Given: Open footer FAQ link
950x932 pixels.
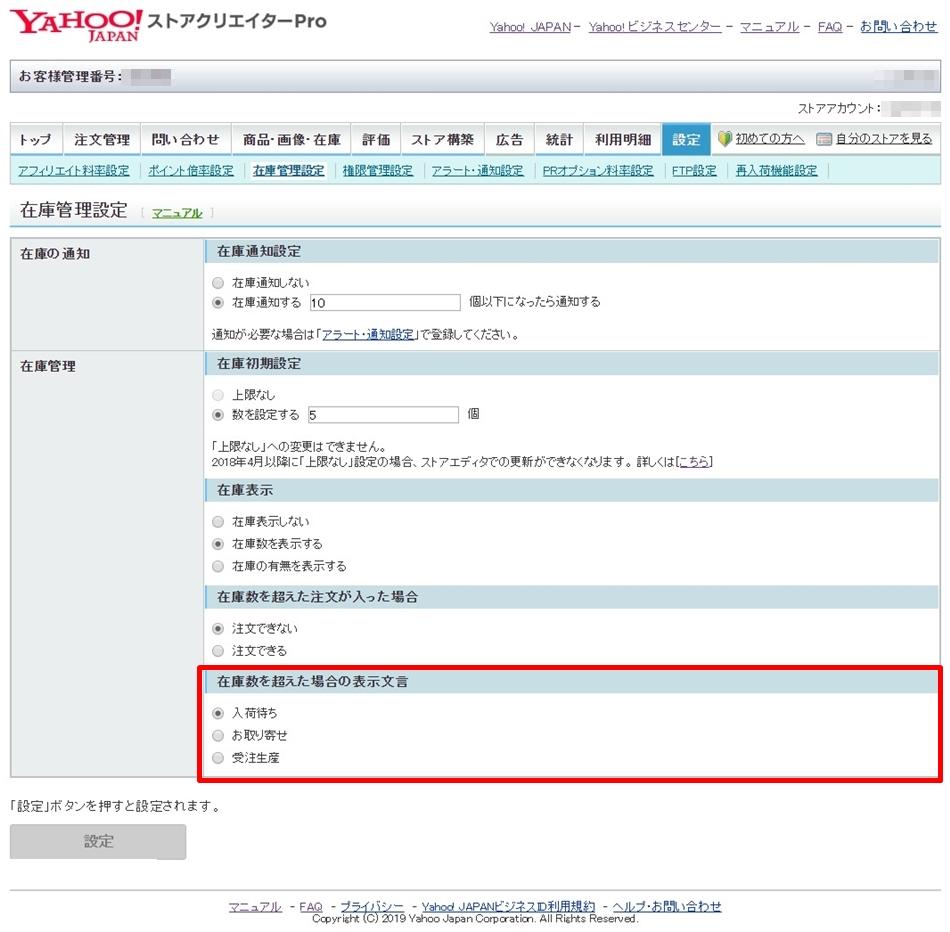Looking at the screenshot, I should click(311, 907).
